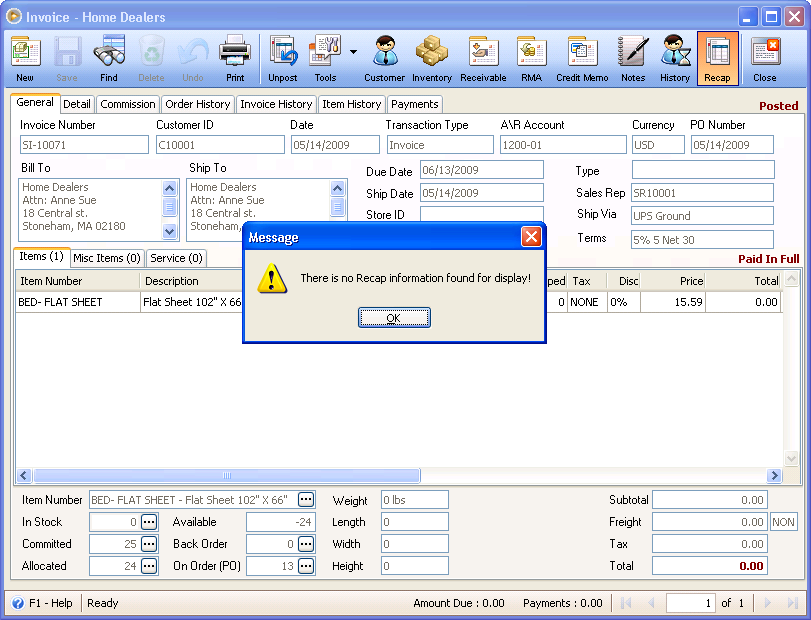Click the Undo arrow icon
This screenshot has height=620, width=811.
click(192, 52)
